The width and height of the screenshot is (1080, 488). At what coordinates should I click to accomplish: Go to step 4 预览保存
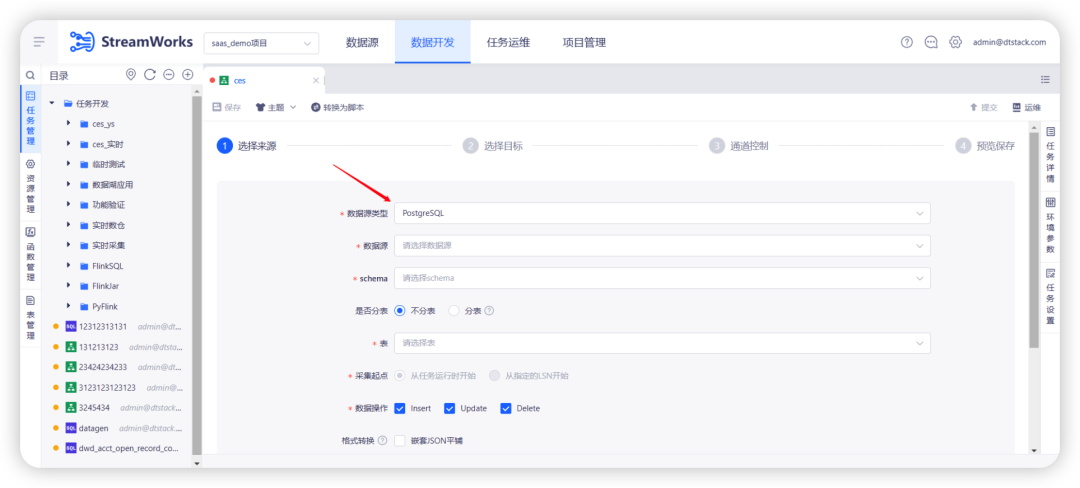click(985, 146)
